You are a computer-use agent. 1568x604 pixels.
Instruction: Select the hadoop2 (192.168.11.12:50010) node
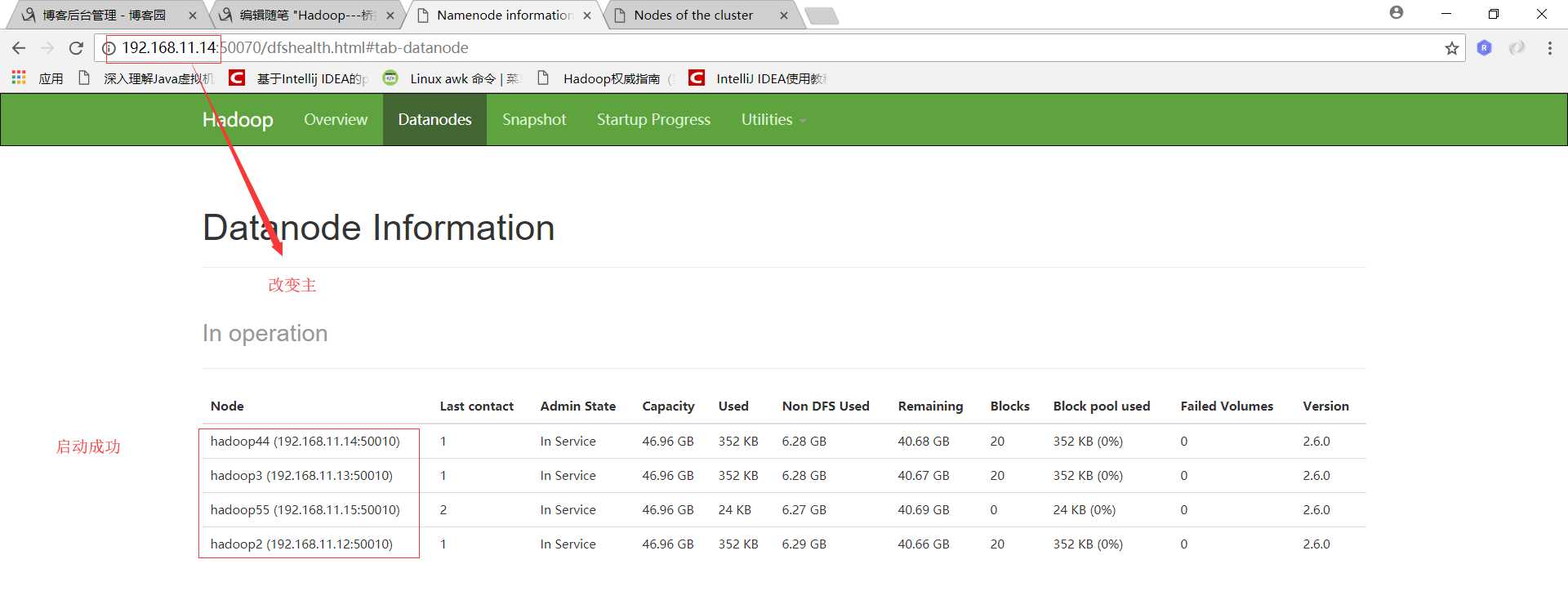pyautogui.click(x=301, y=544)
